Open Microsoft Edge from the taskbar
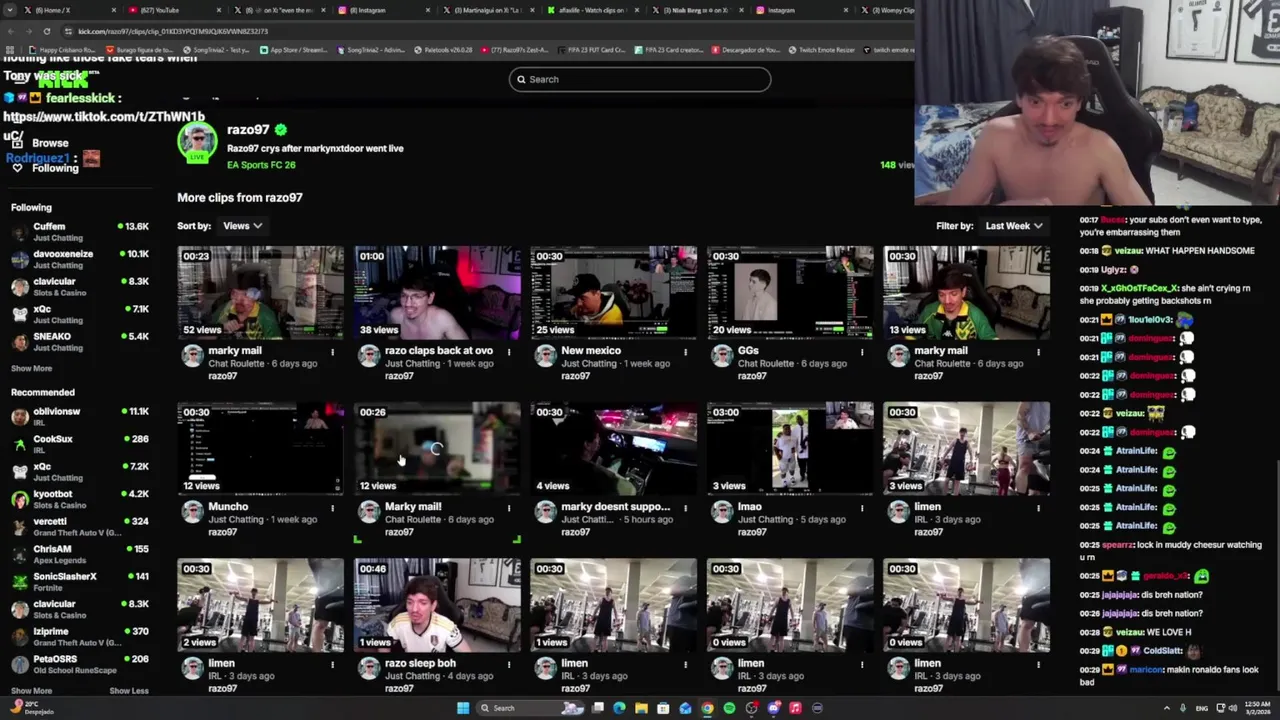Screen dimensions: 1280x720 [x=619, y=708]
